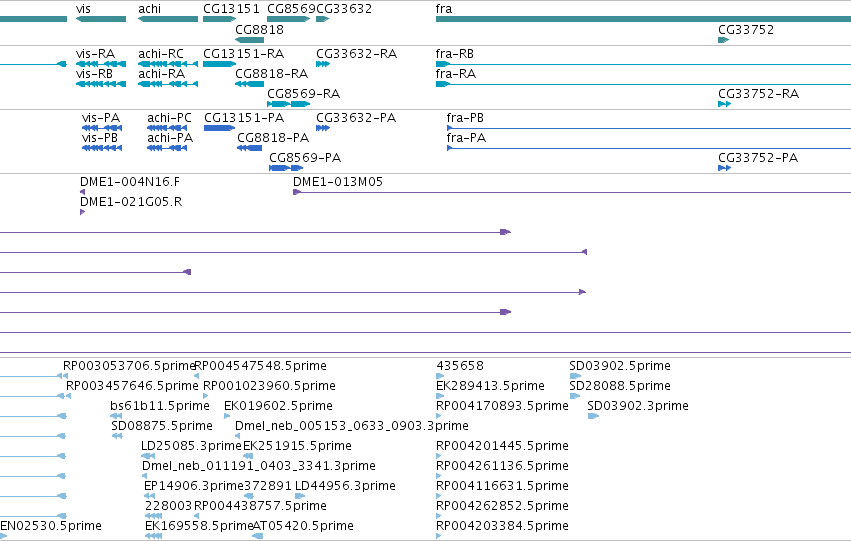Click EST SD03902.5prime
851x541 pixels.
point(620,366)
